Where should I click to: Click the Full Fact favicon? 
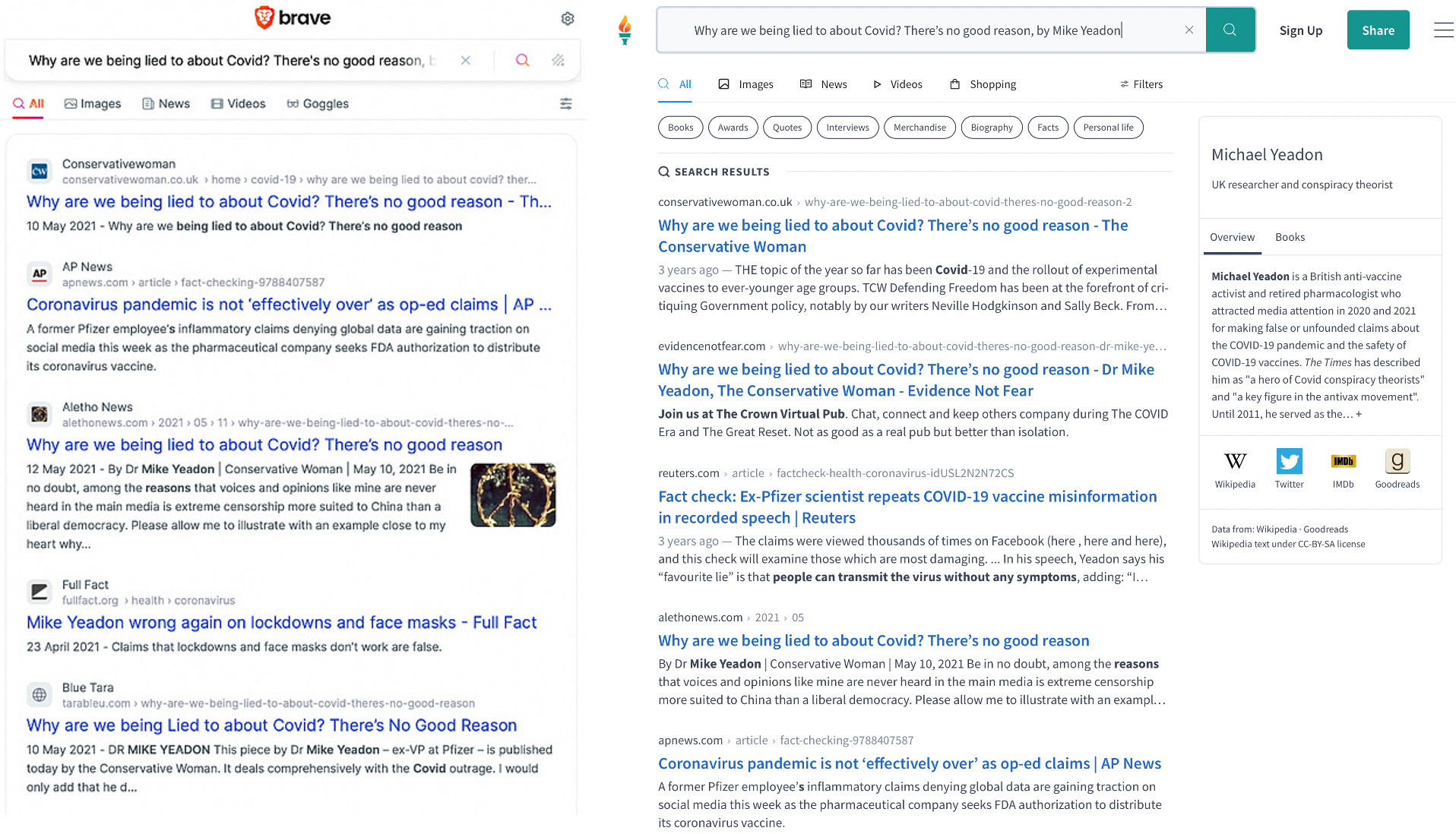pyautogui.click(x=40, y=592)
